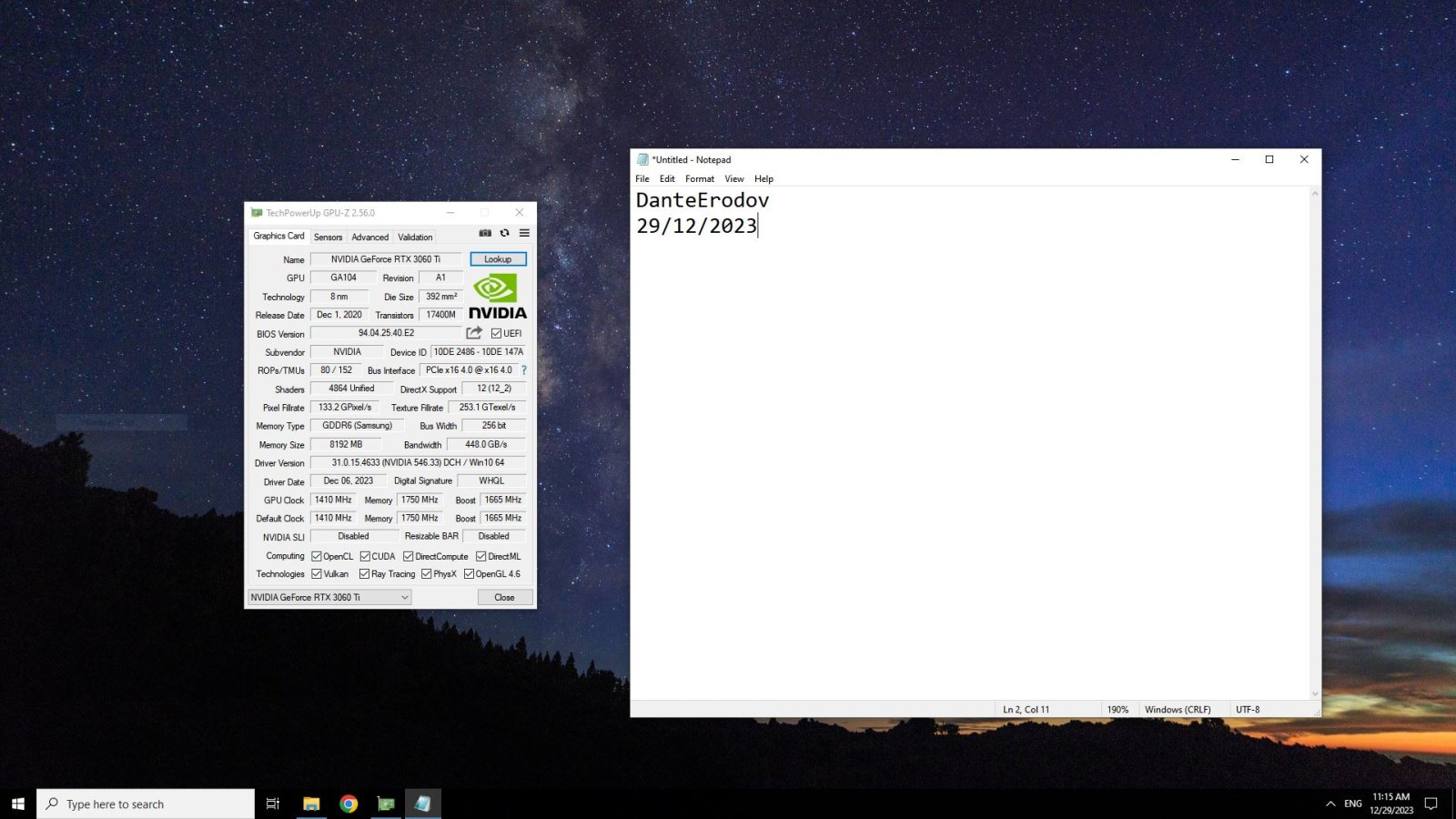Click the UTF-8 encoding status entry

coord(1248,710)
